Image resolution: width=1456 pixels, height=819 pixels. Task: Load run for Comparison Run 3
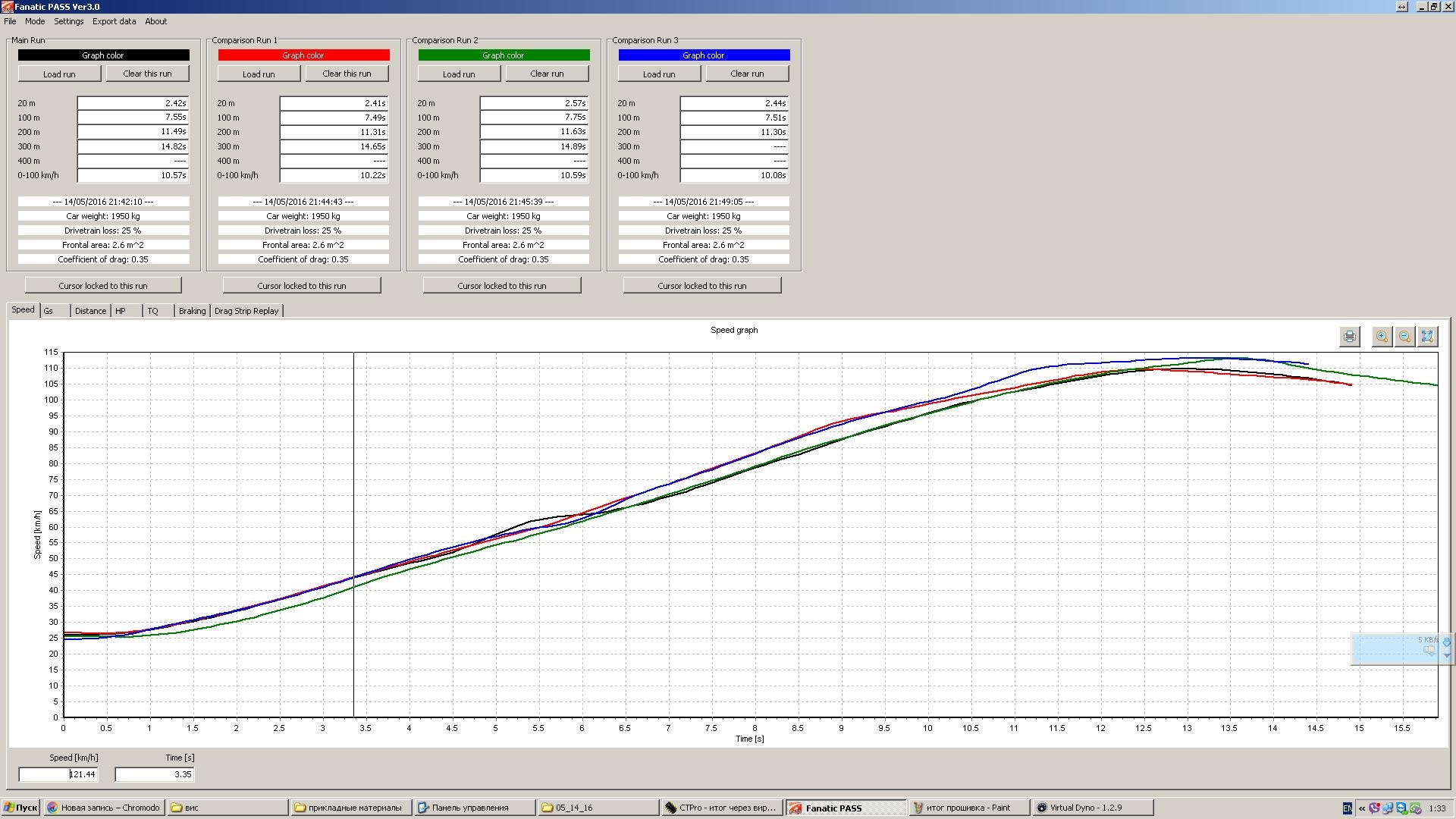(660, 74)
